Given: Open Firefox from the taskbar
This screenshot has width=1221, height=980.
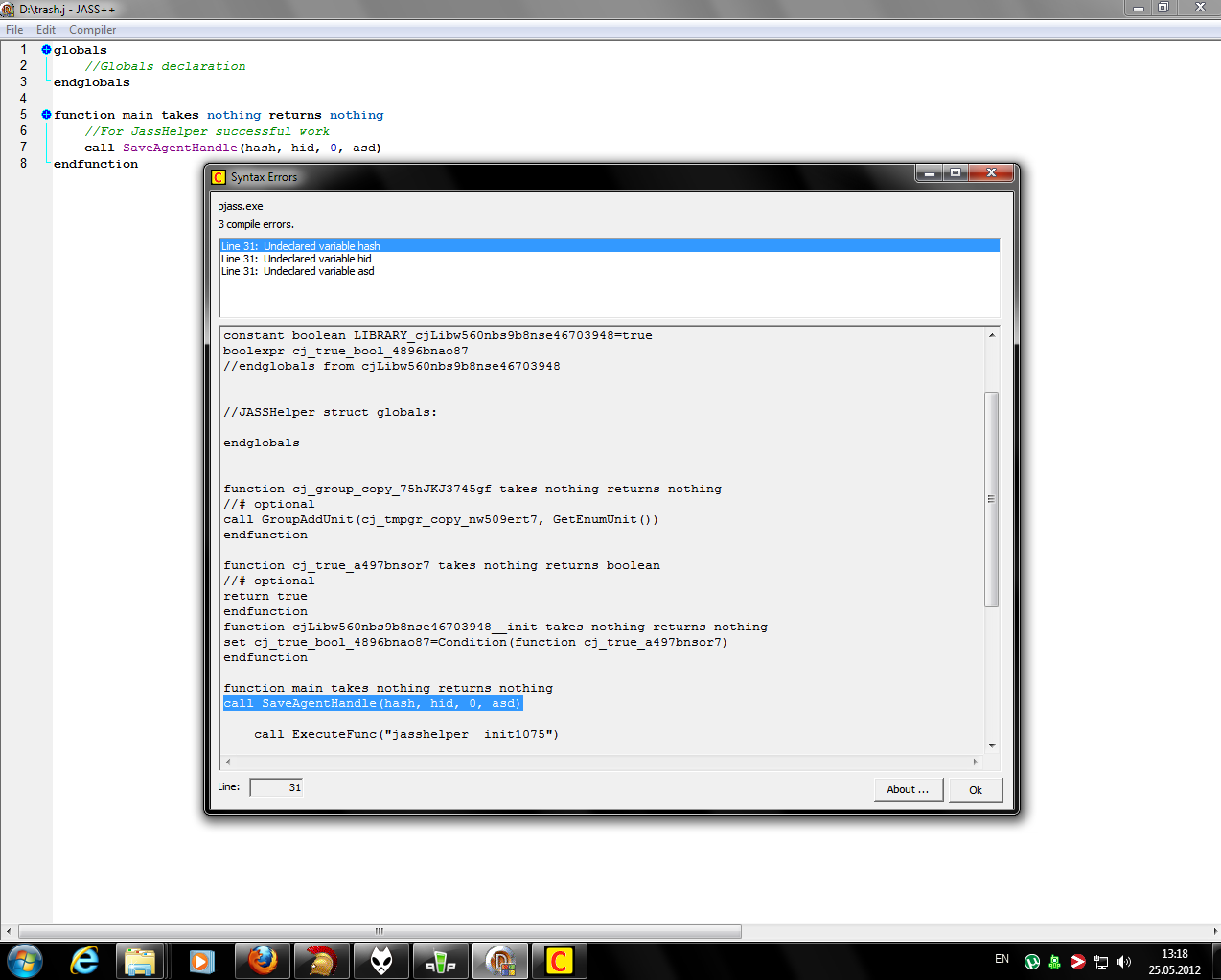Looking at the screenshot, I should pyautogui.click(x=262, y=961).
